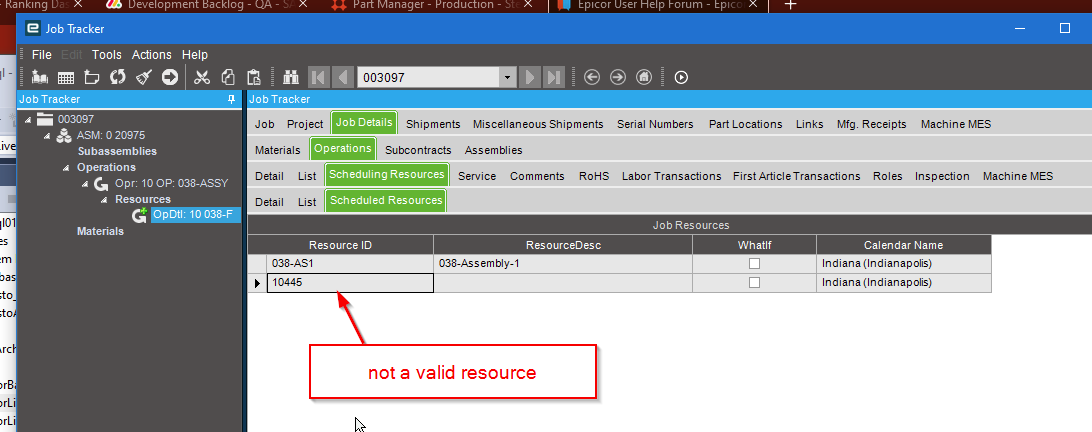
Task: Click the operation icon beside Opr: 10
Action: pos(101,184)
